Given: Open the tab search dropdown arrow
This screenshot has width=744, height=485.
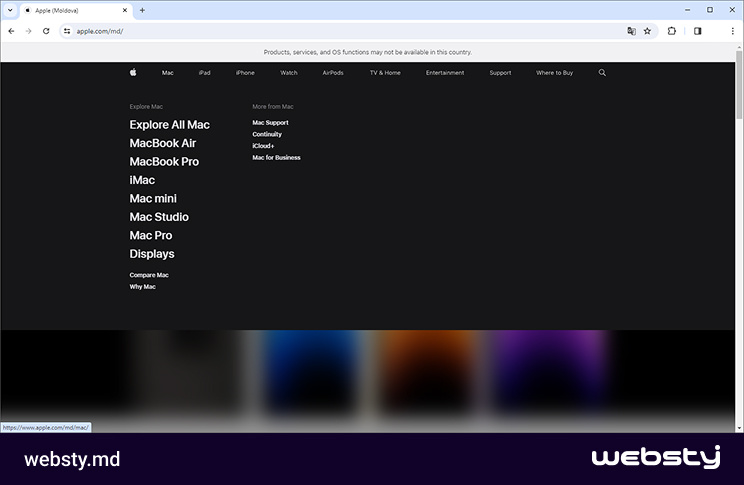Looking at the screenshot, I should coord(10,10).
